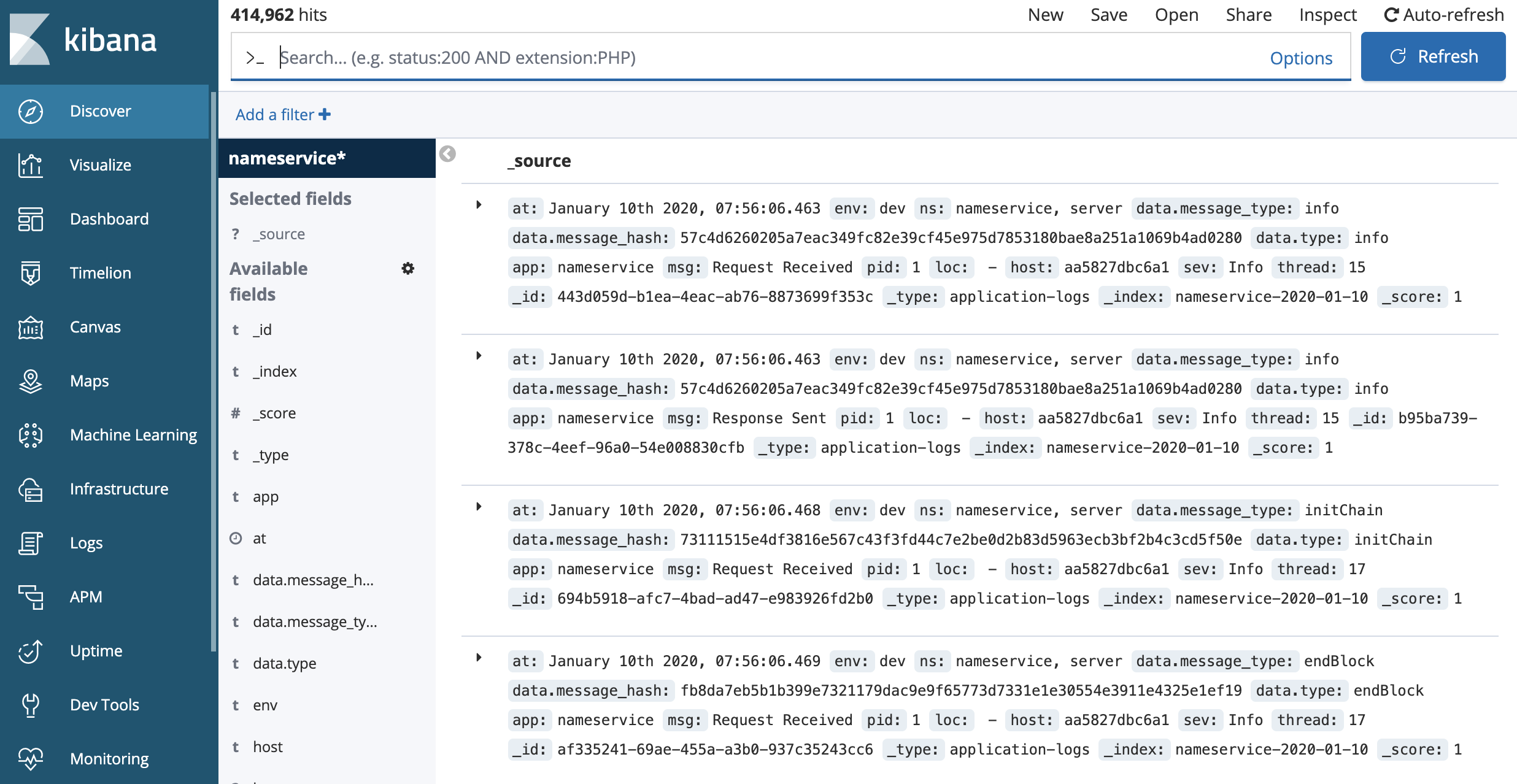Image resolution: width=1517 pixels, height=784 pixels.
Task: Expand the initChain log entry
Action: pos(479,507)
